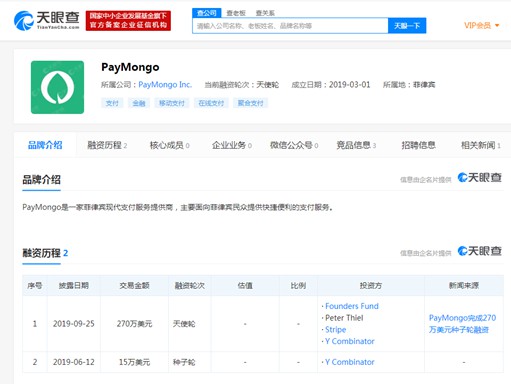Switch to the 竞品信息 tab
The image size is (511, 384).
tap(356, 145)
